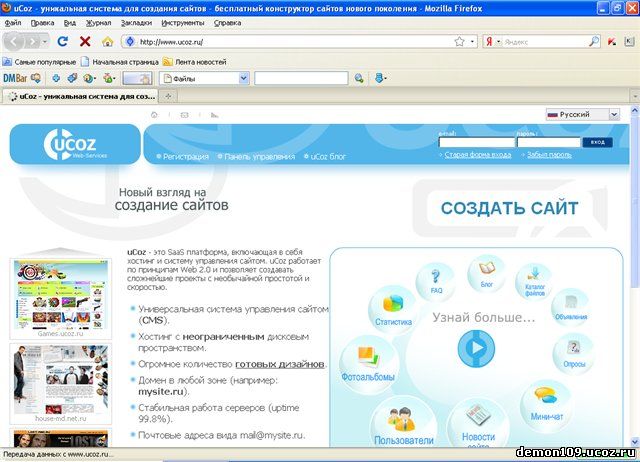The height and width of the screenshot is (462, 640).
Task: Open the Статистика module bubble
Action: pyautogui.click(x=393, y=310)
